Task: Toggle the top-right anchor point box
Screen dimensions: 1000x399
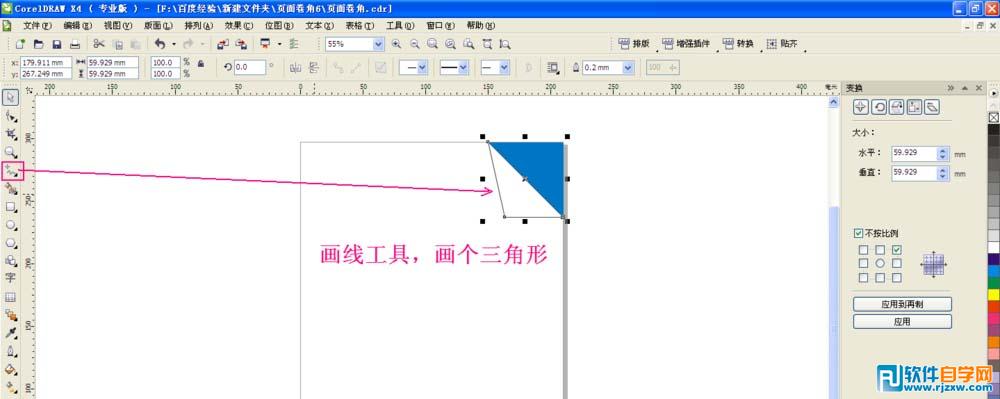Action: tap(897, 250)
